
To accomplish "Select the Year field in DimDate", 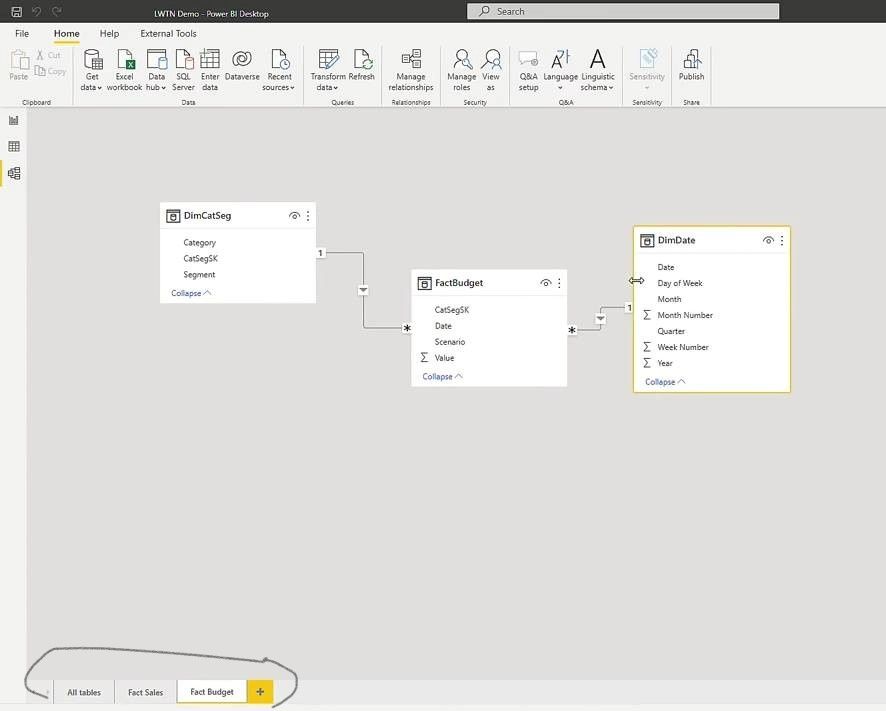I will pyautogui.click(x=664, y=363).
